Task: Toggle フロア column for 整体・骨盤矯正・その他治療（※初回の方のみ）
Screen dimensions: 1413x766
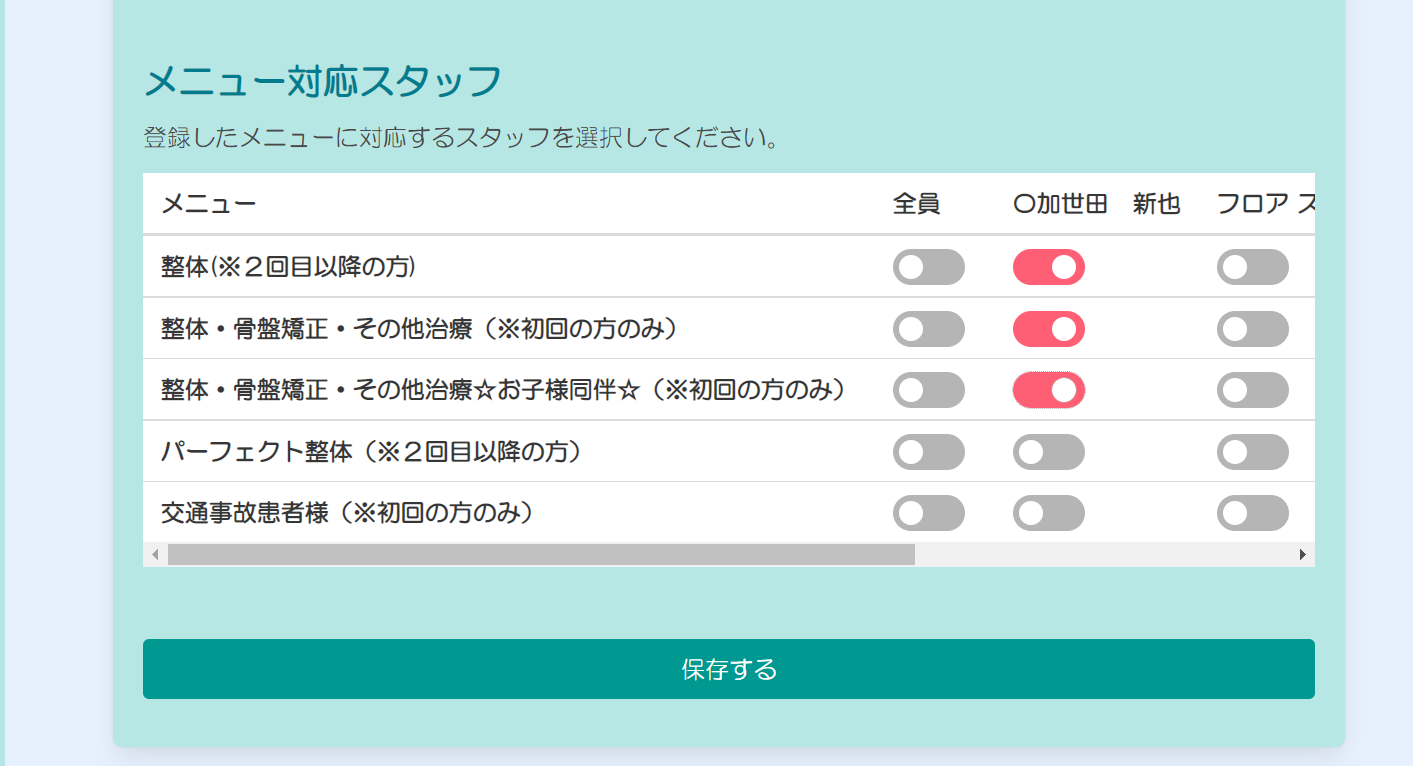Action: tap(1252, 329)
